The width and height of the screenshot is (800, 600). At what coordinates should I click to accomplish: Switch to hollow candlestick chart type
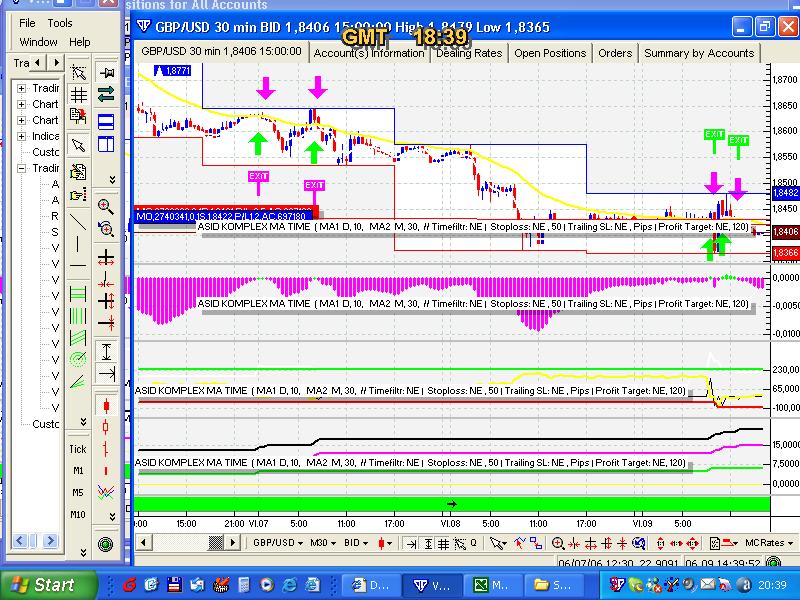pos(106,427)
